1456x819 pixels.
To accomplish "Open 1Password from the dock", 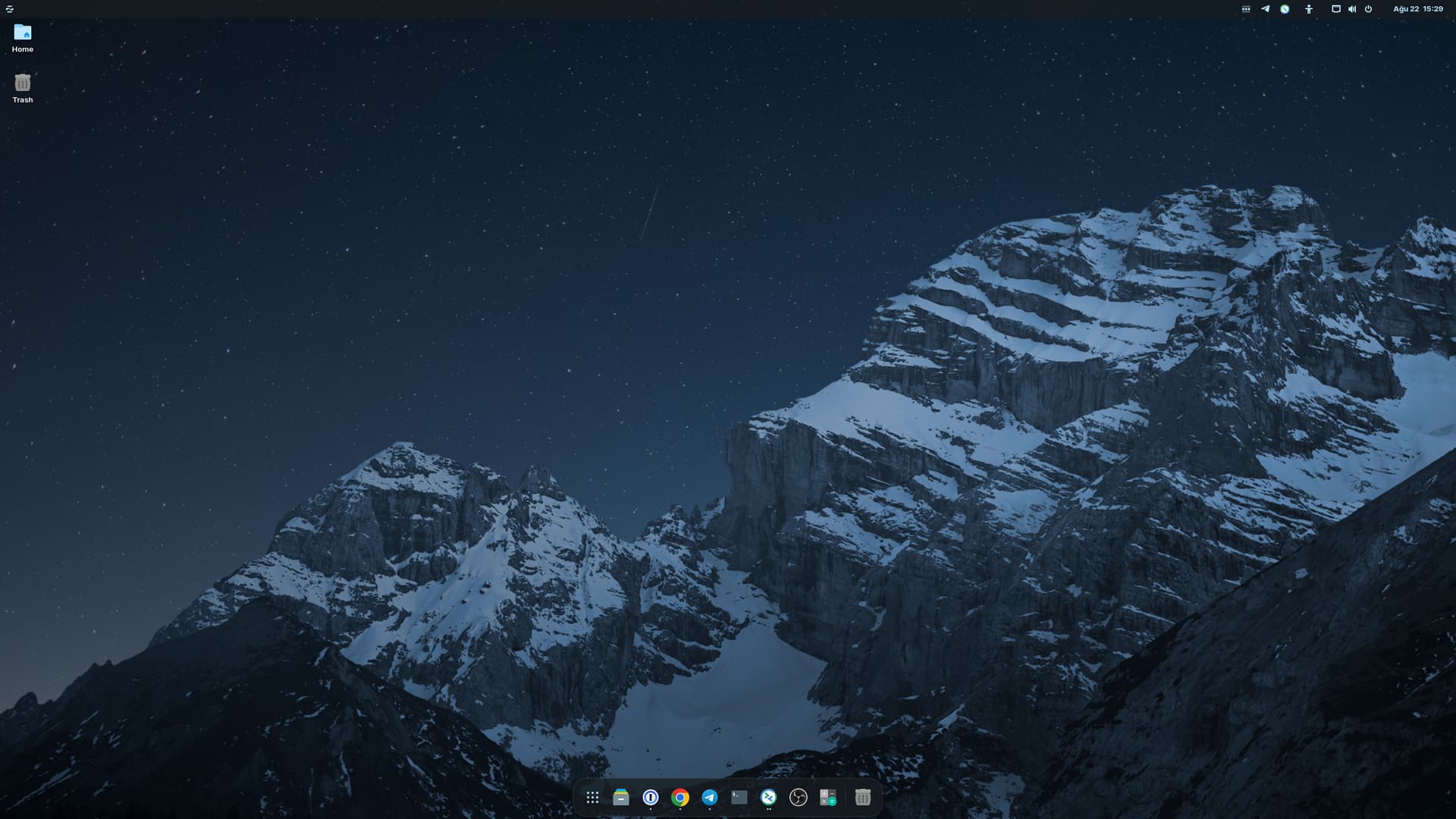I will (x=651, y=797).
